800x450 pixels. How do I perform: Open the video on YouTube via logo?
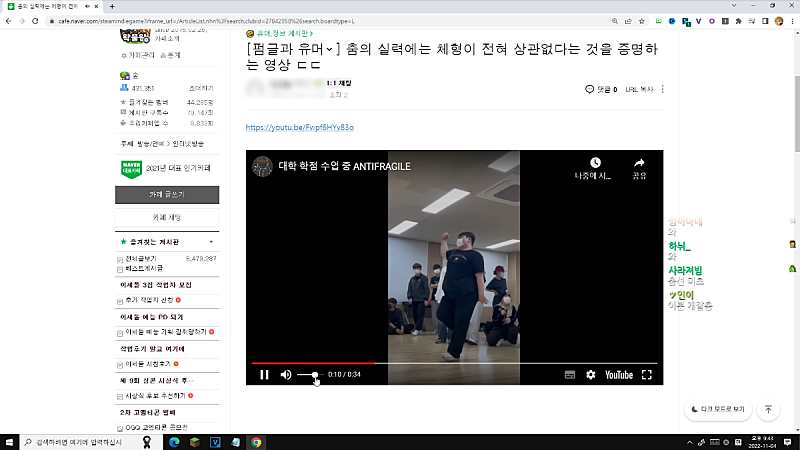[x=618, y=375]
